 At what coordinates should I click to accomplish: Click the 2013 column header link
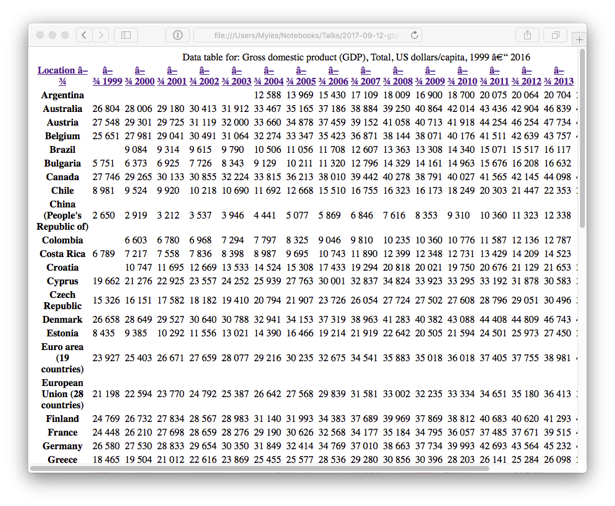(558, 81)
